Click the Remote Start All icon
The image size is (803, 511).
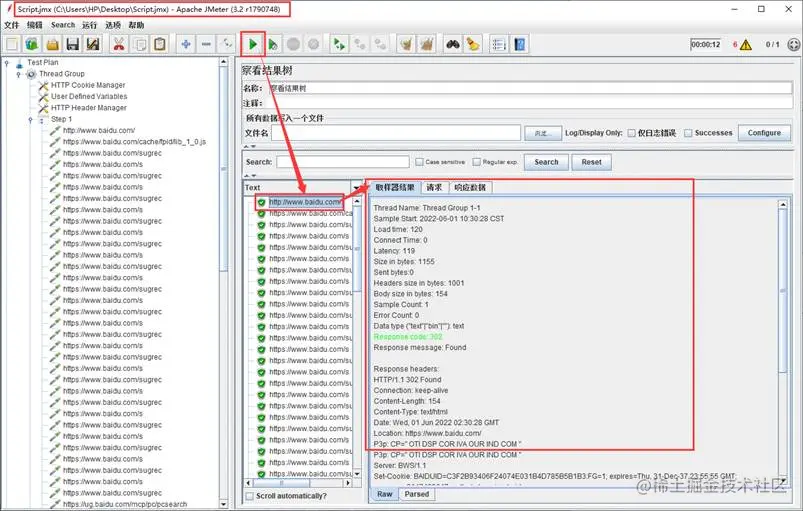tap(339, 45)
